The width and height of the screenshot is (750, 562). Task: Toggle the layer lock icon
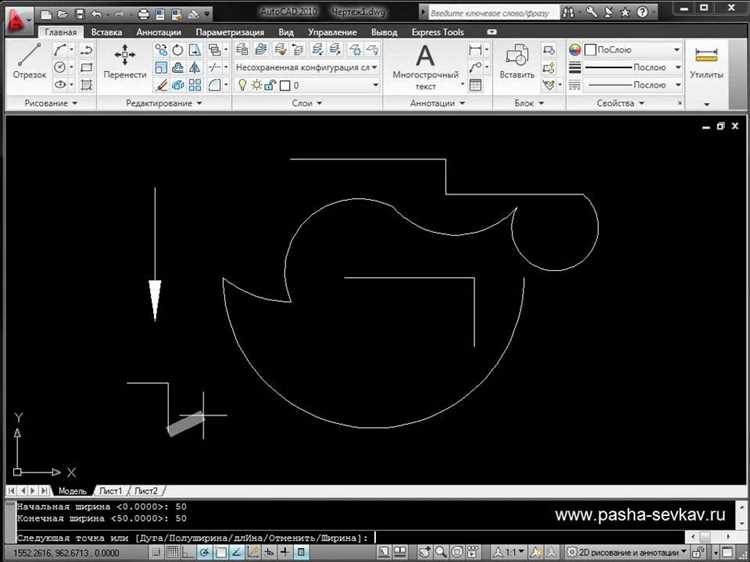pyautogui.click(x=270, y=86)
